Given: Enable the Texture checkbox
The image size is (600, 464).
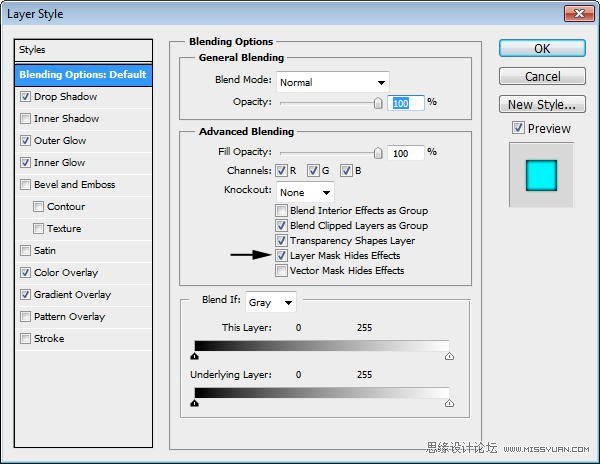Looking at the screenshot, I should tap(38, 228).
